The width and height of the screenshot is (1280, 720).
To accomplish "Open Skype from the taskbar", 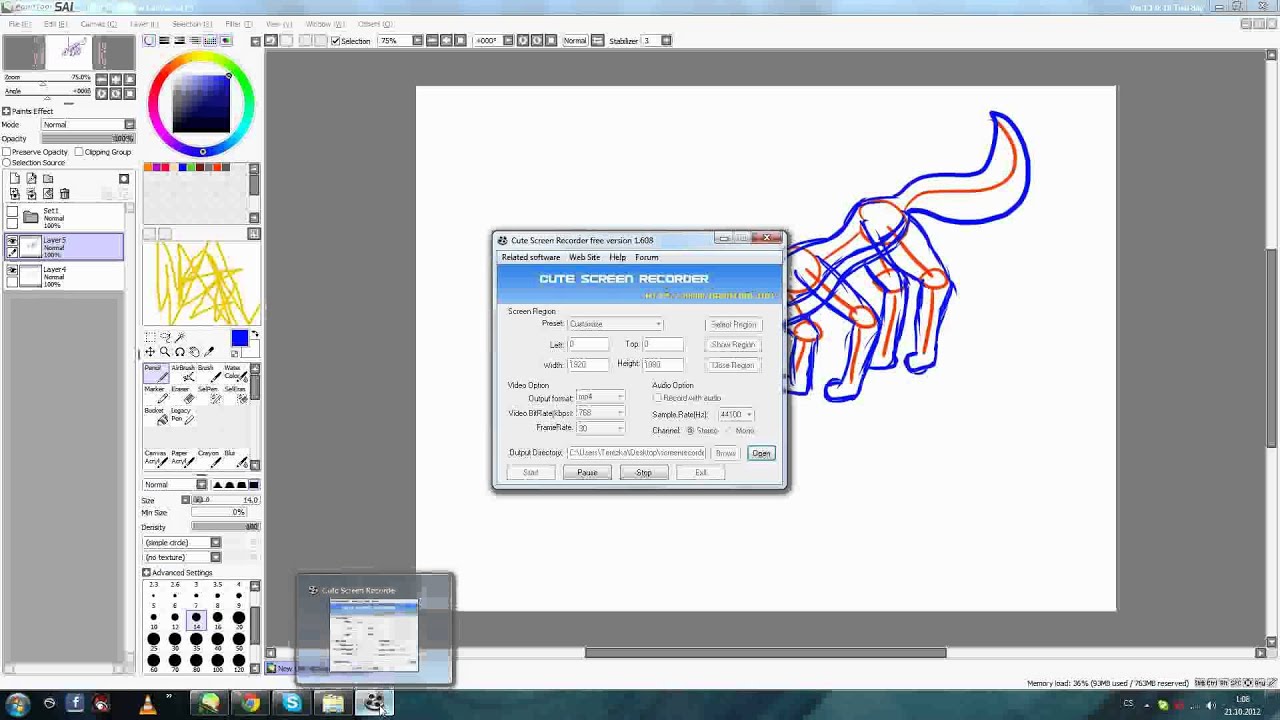I will pyautogui.click(x=291, y=704).
